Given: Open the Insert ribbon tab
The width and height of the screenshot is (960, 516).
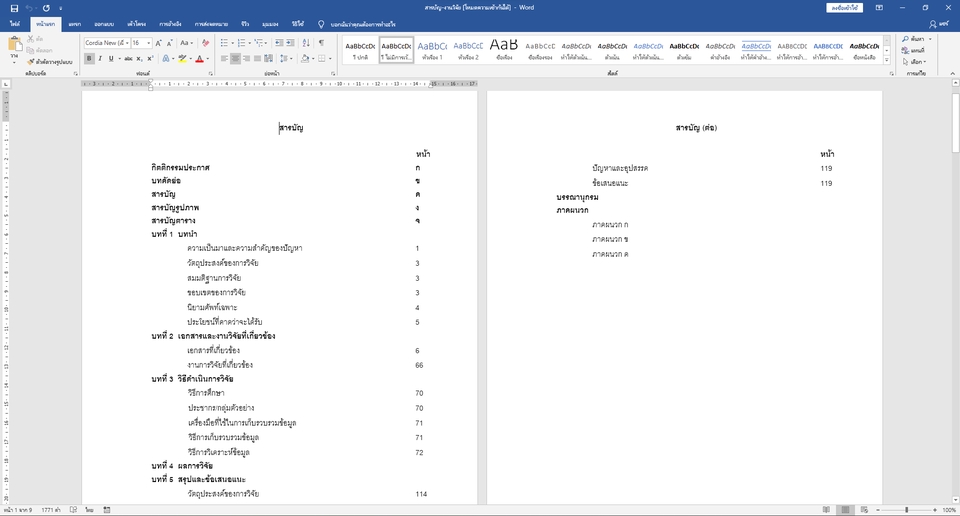Looking at the screenshot, I should (75, 24).
